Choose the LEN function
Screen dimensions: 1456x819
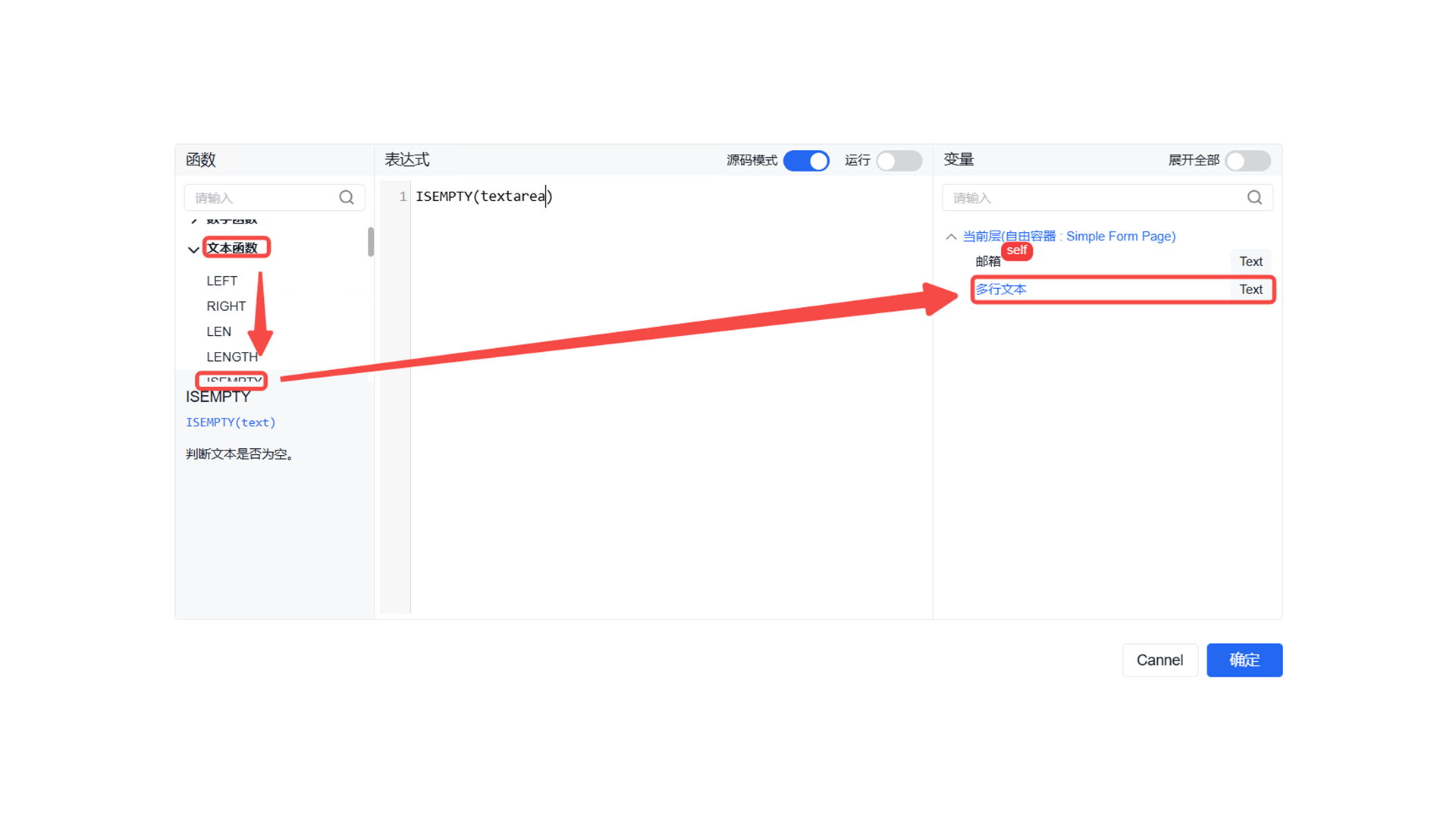[218, 331]
